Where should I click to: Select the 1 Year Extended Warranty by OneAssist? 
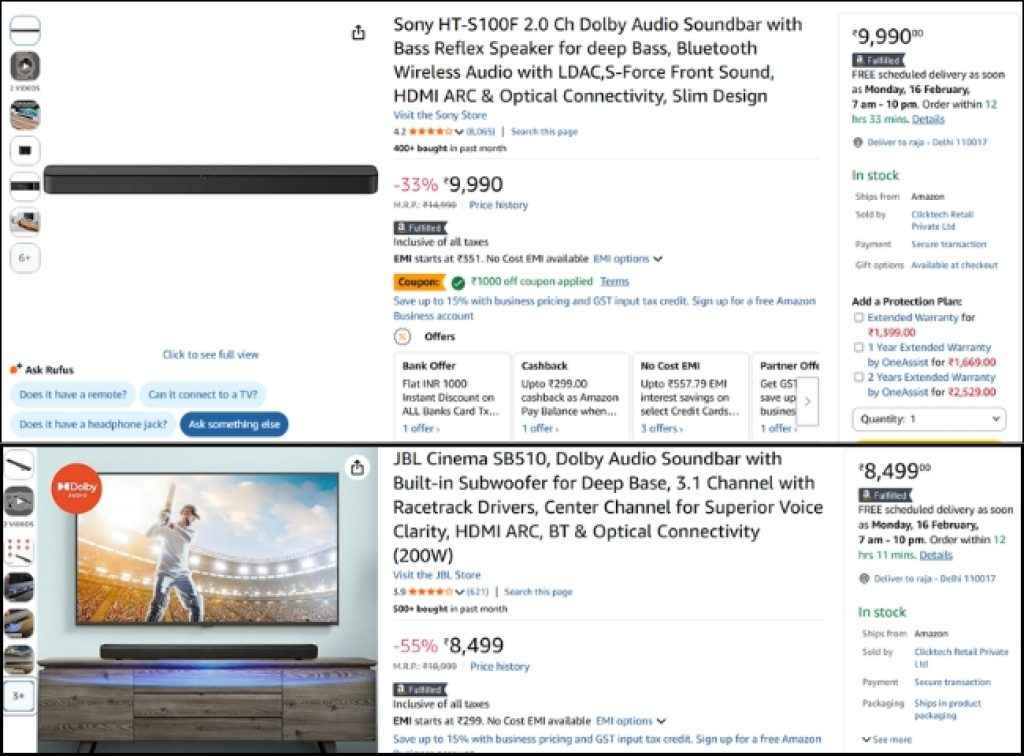pyautogui.click(x=856, y=347)
